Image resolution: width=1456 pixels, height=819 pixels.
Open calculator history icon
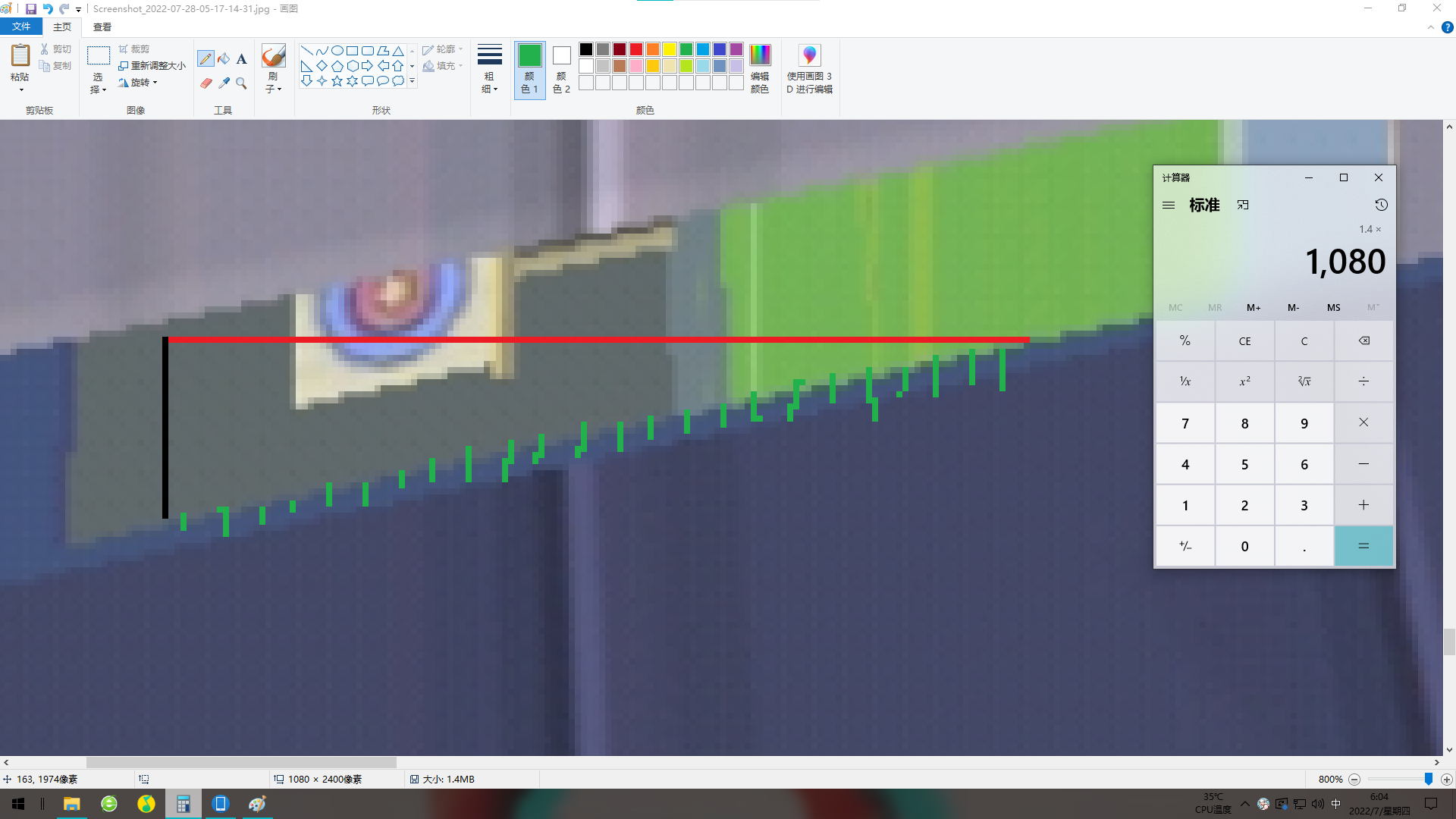(1381, 205)
